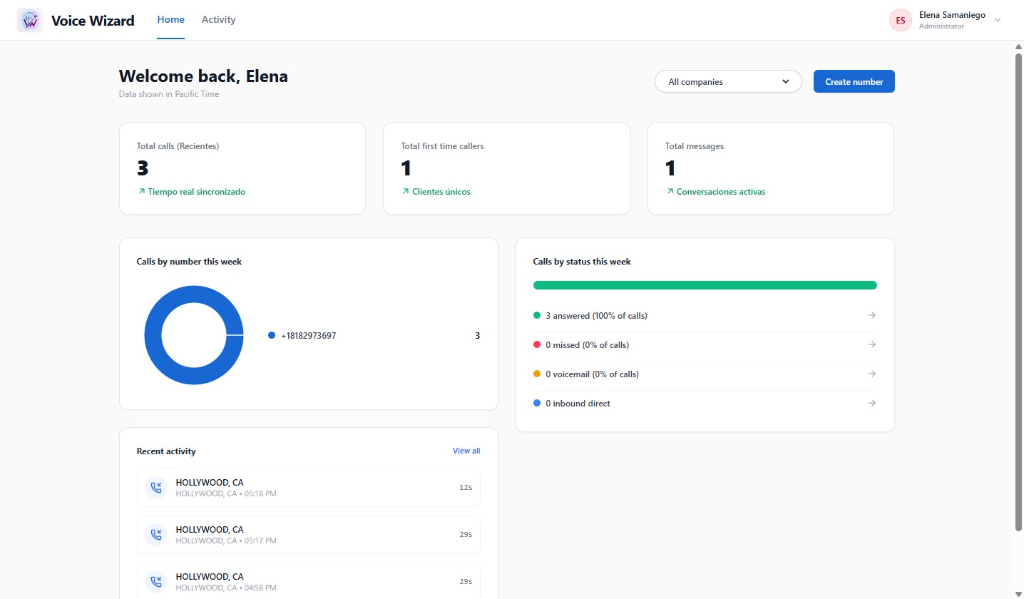Open the 3 answered calls arrow
This screenshot has width=1024, height=599.
coord(872,315)
